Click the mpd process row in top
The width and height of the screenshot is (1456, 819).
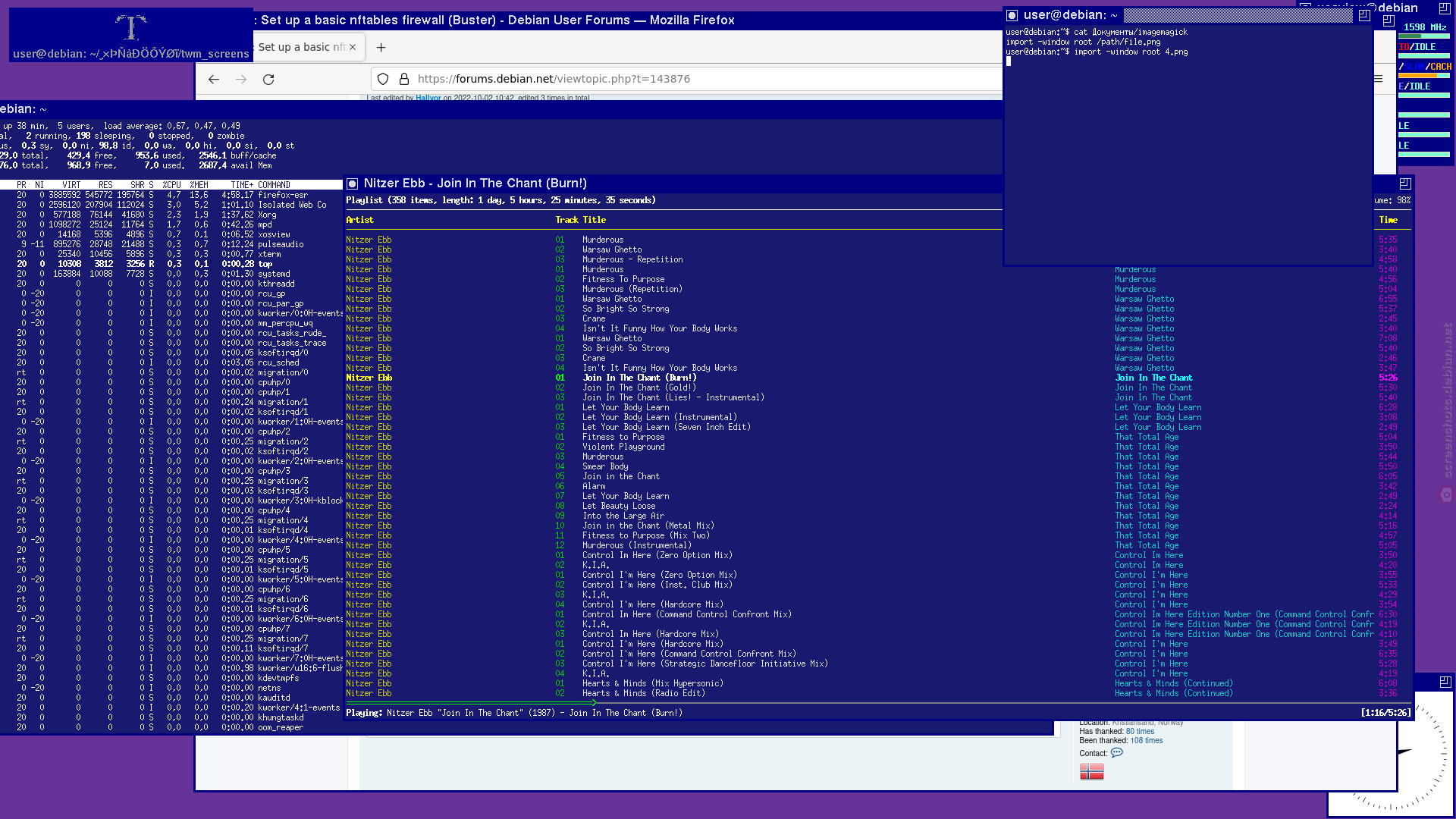click(x=171, y=224)
